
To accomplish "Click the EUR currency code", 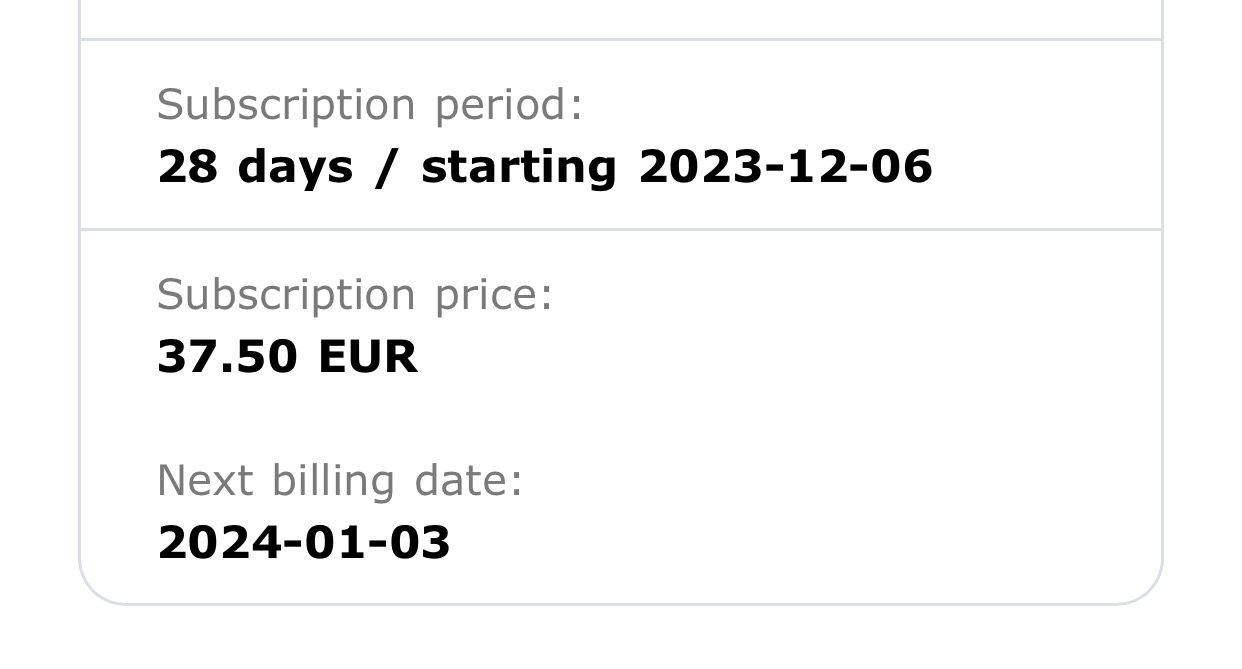I will (x=367, y=357).
